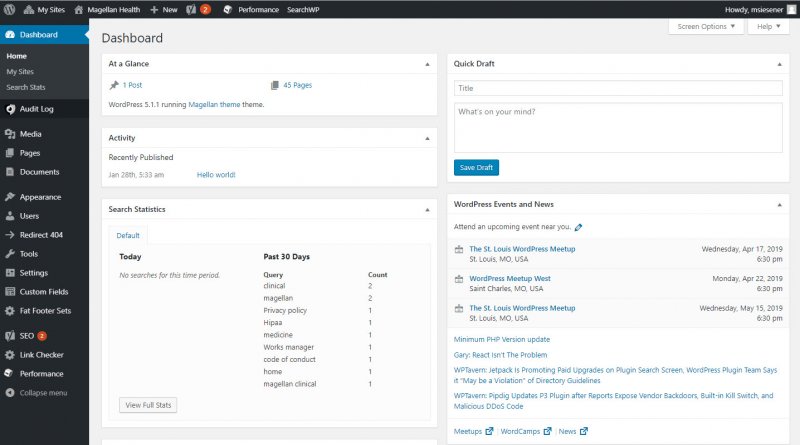
Task: Open Magellan theme link
Action: tap(214, 104)
